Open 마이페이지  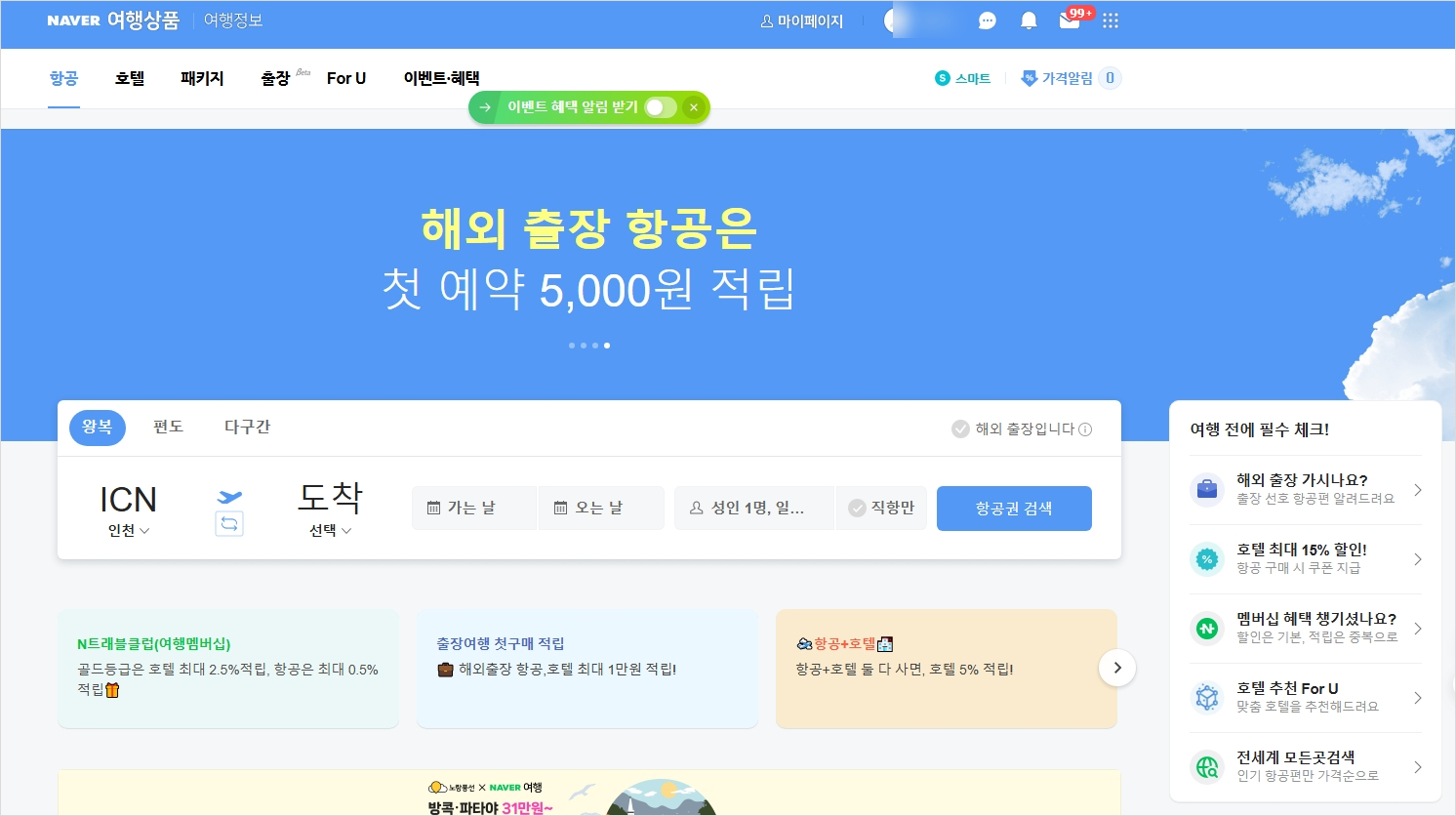tap(801, 21)
